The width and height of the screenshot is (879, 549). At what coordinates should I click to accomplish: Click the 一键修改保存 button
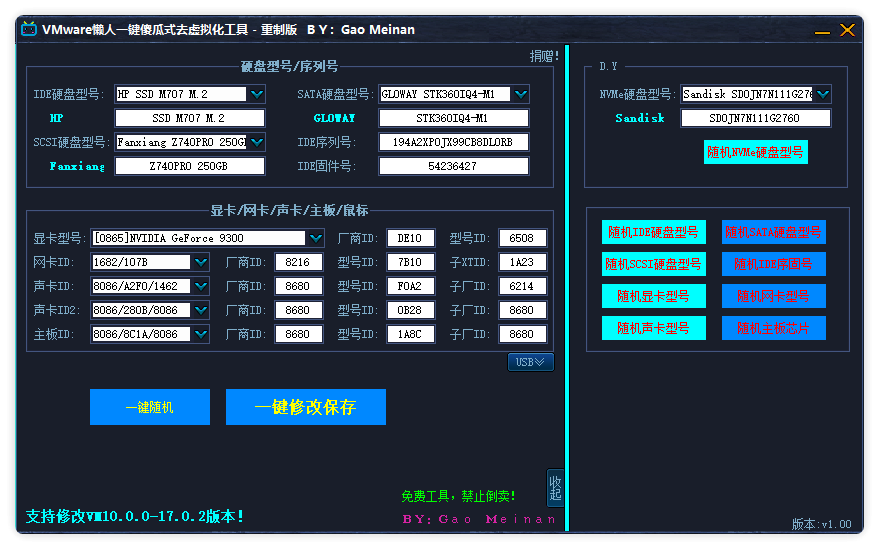306,407
